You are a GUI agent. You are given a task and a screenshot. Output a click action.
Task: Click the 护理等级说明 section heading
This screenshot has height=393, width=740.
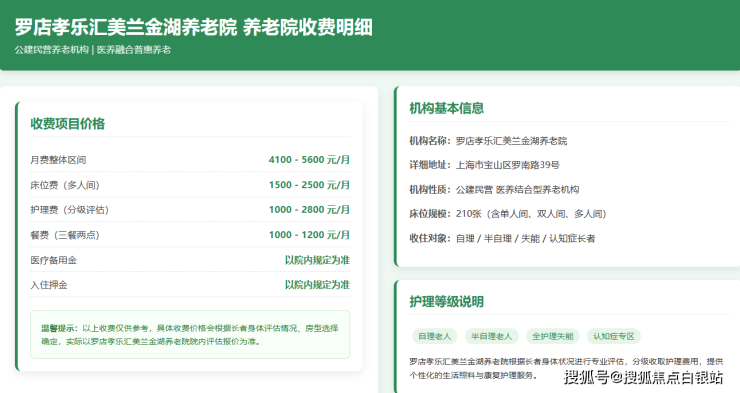pos(446,302)
